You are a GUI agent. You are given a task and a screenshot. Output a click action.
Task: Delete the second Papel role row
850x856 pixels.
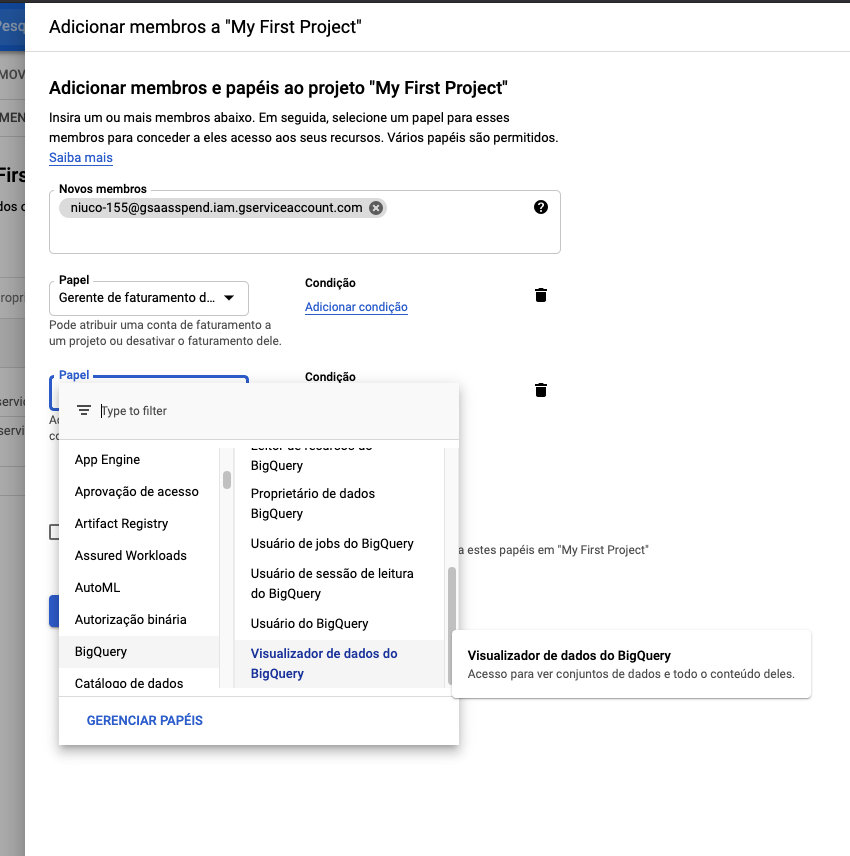[x=540, y=390]
